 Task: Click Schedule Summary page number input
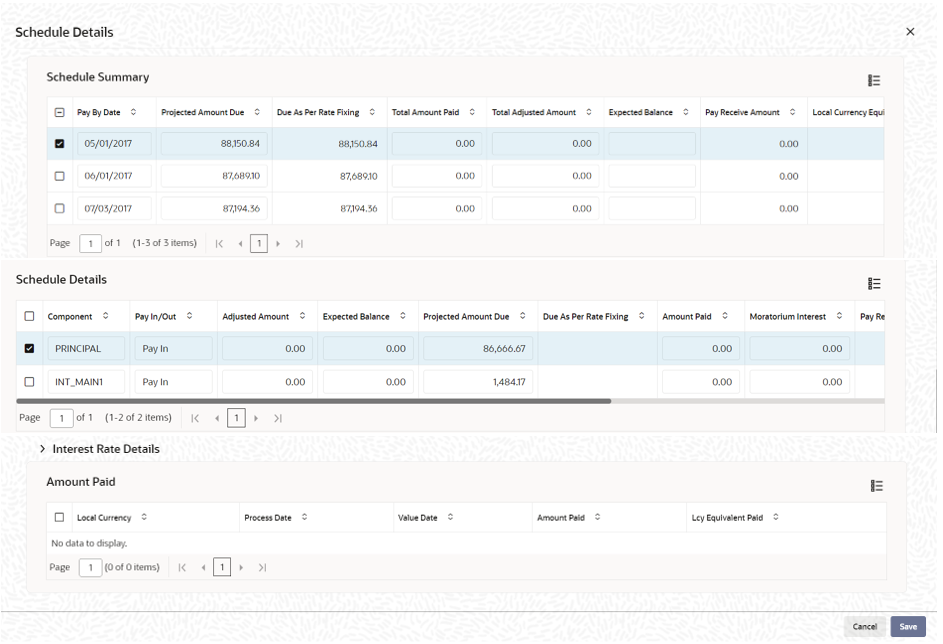pos(90,244)
